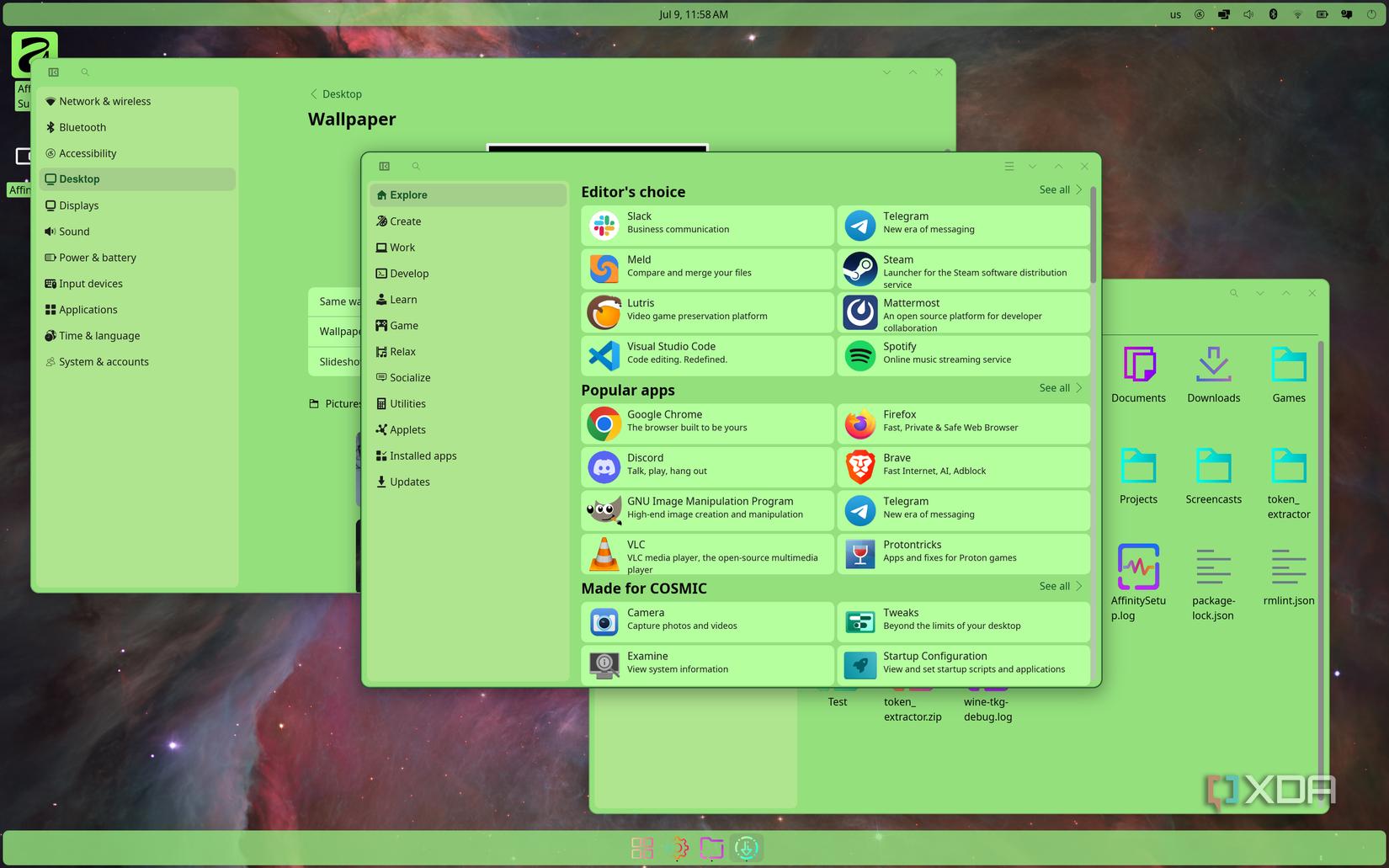See all Editor's choice apps
The width and height of the screenshot is (1389, 868).
(x=1061, y=189)
